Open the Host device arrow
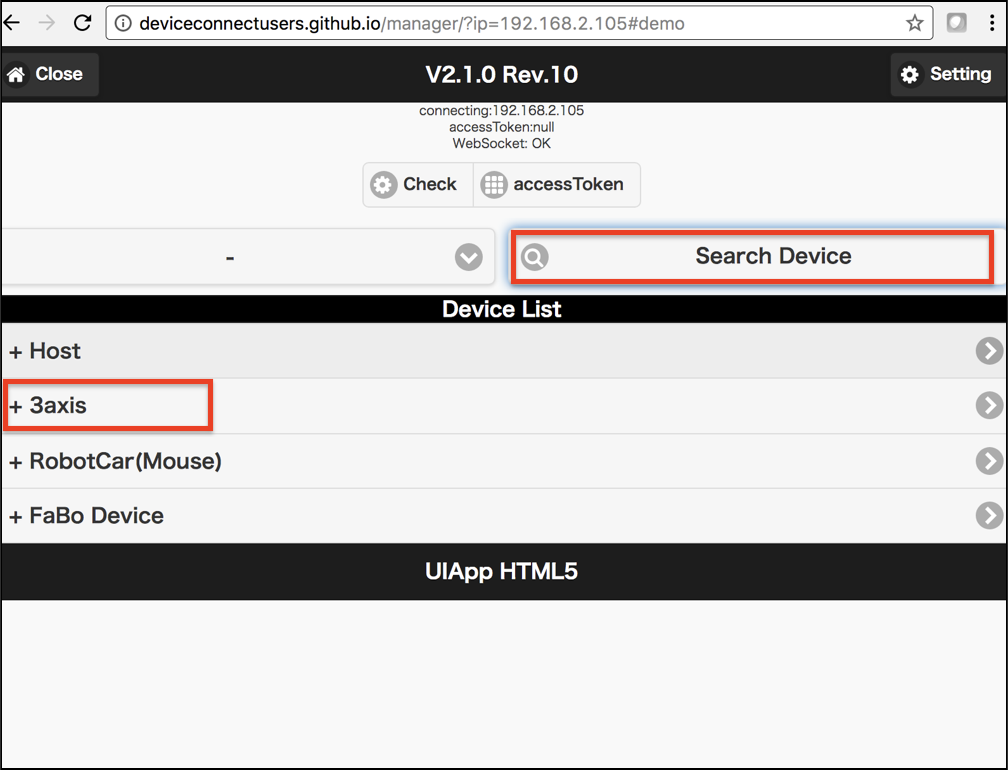The height and width of the screenshot is (770, 1008). tap(989, 350)
